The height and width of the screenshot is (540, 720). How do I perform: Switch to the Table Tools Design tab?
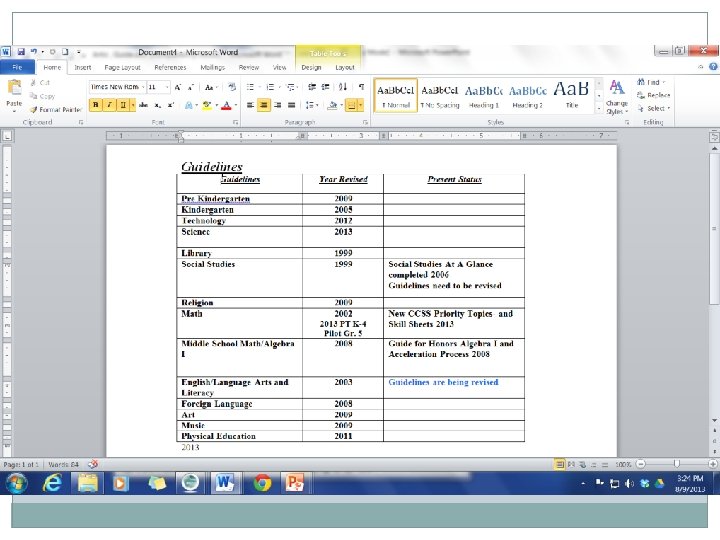point(311,67)
